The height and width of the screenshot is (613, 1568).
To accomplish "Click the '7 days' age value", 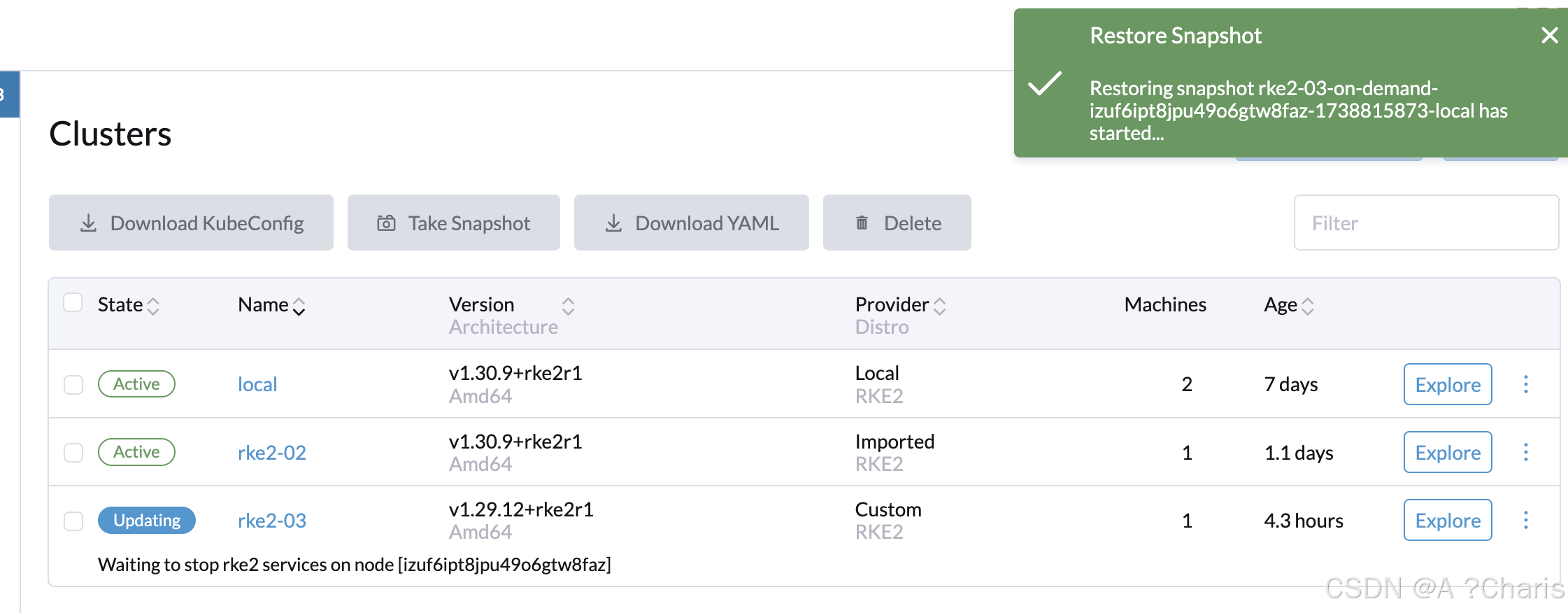I will 1291,384.
